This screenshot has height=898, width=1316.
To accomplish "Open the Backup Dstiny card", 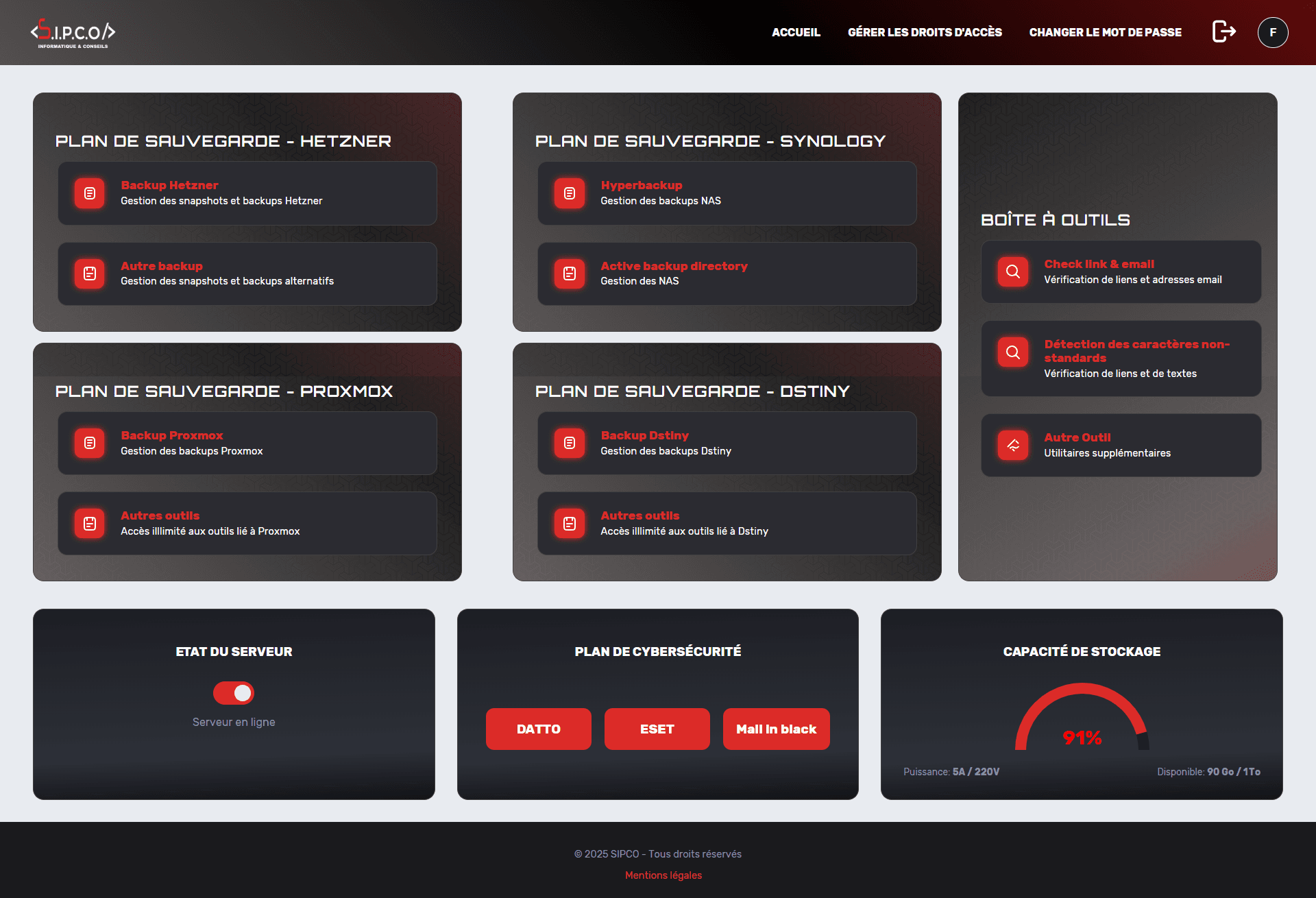I will pyautogui.click(x=727, y=443).
